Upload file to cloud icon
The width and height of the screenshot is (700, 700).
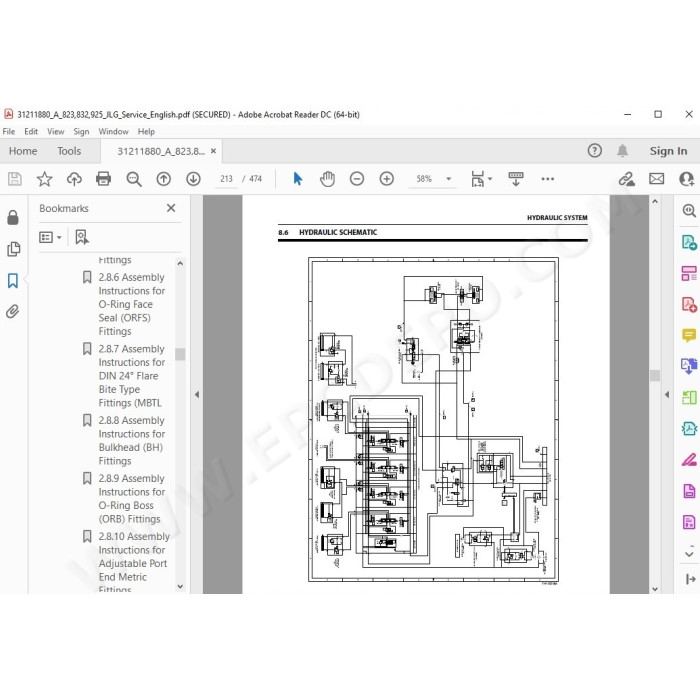[x=74, y=179]
